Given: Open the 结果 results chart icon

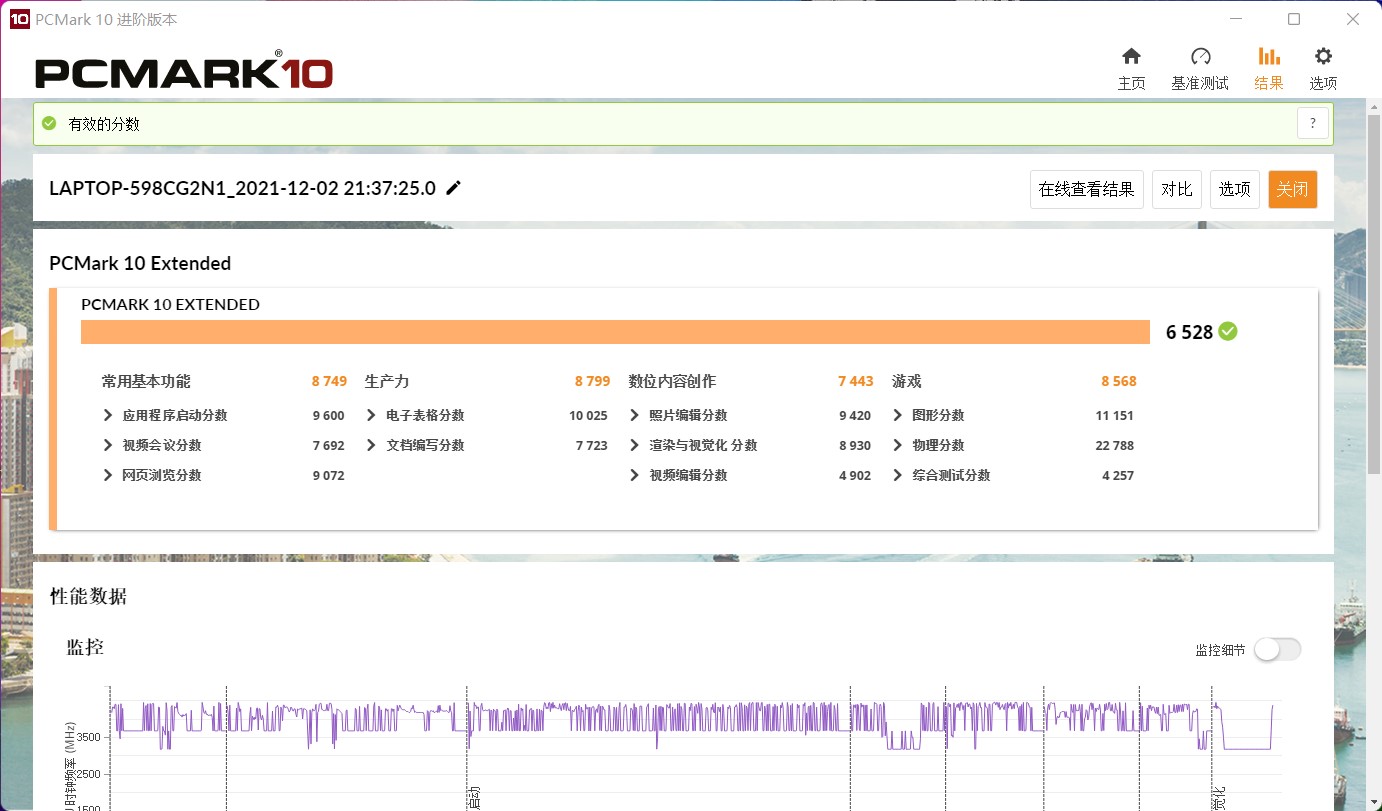Looking at the screenshot, I should pos(1269,56).
